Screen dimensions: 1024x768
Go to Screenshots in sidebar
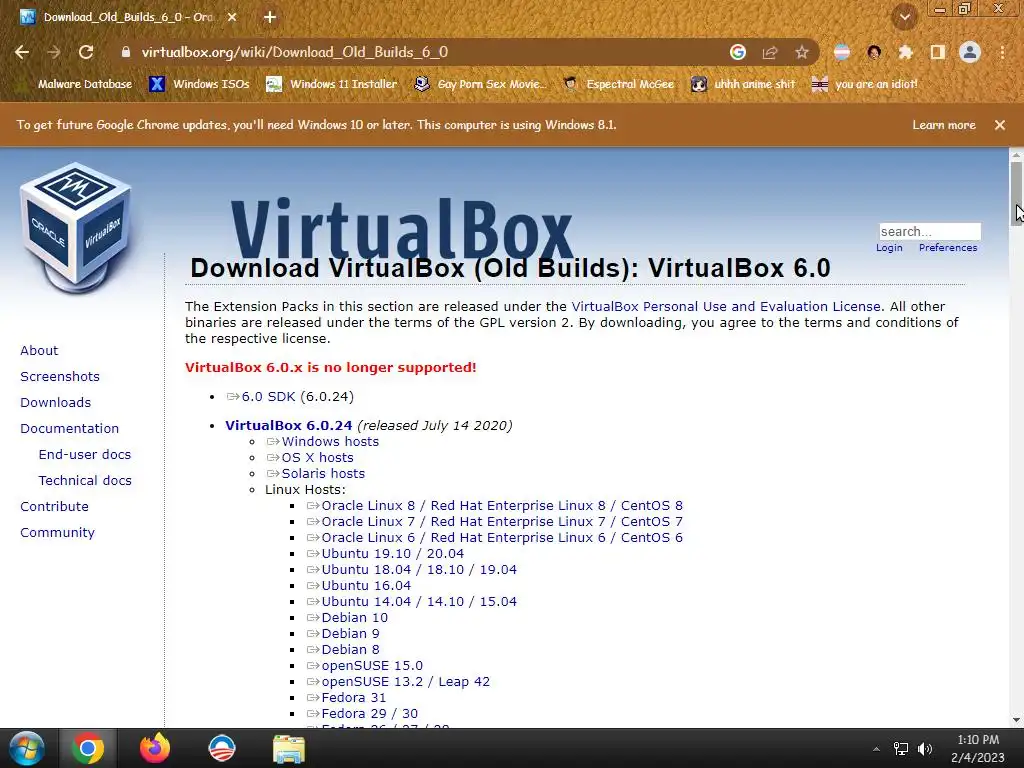pos(60,377)
